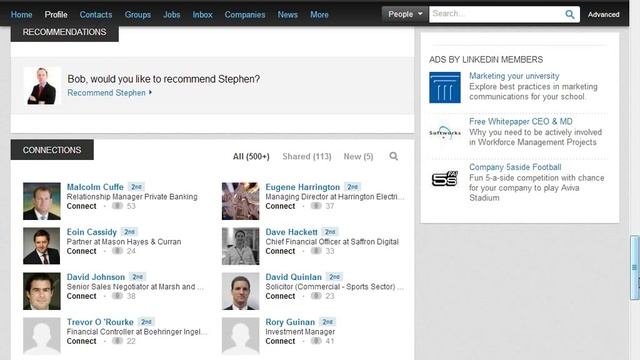Open Eoin Cassidy's profile photo
Viewport: 640px width, 360px height.
[42, 246]
